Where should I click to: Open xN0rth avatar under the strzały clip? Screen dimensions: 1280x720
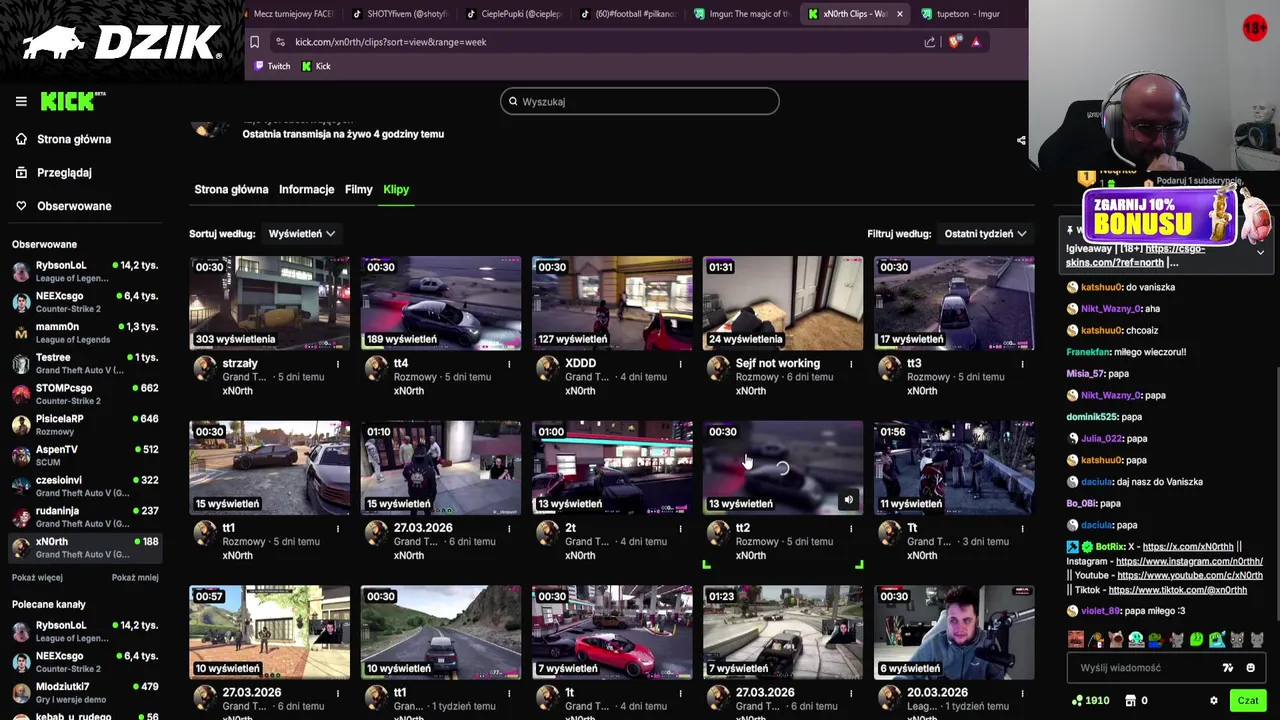pyautogui.click(x=205, y=369)
